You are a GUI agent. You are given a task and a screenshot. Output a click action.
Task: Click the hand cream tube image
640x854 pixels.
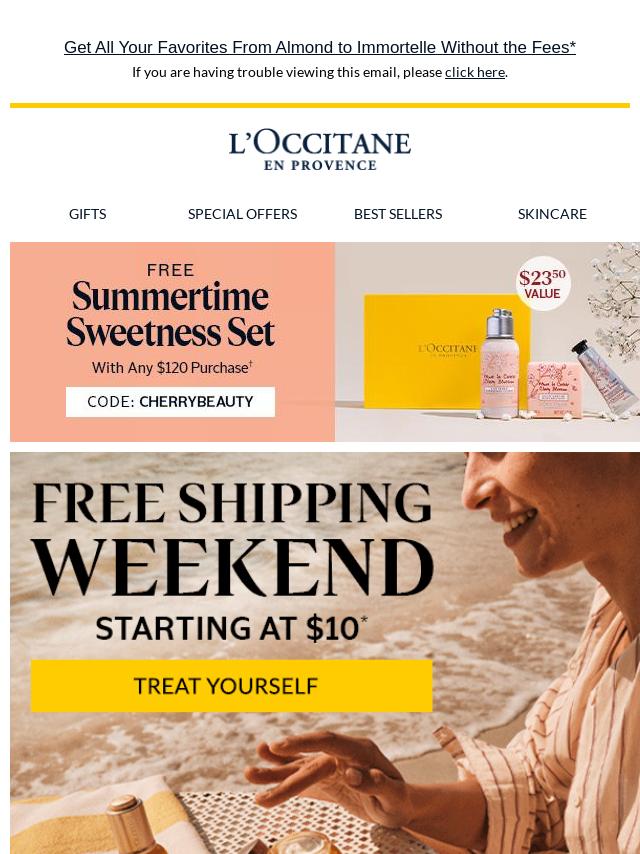click(x=606, y=376)
